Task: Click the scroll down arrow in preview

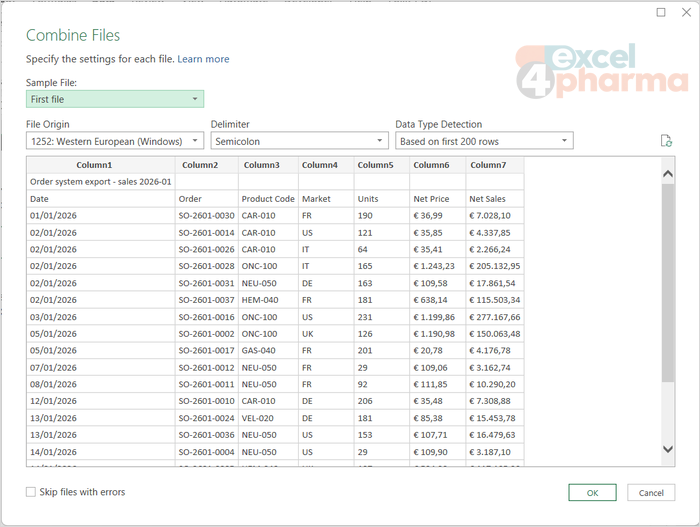Action: click(x=668, y=449)
